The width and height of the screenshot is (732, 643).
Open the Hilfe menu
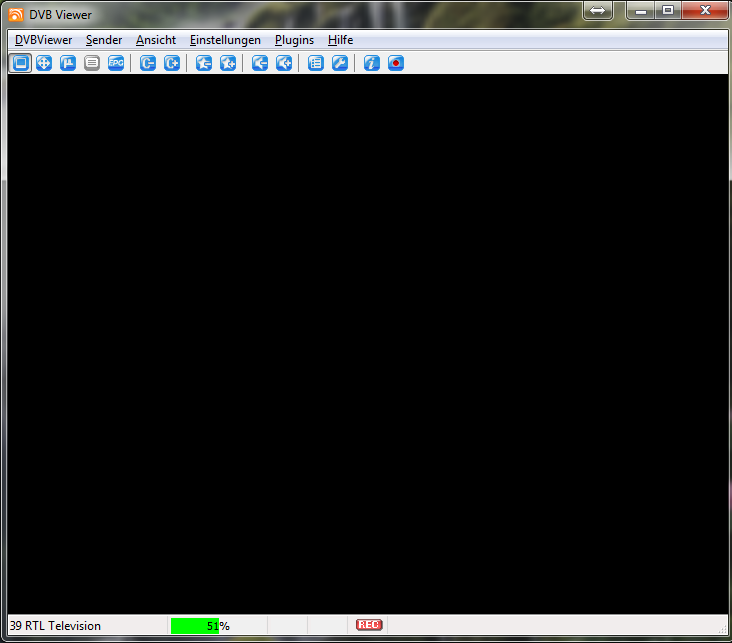(340, 40)
